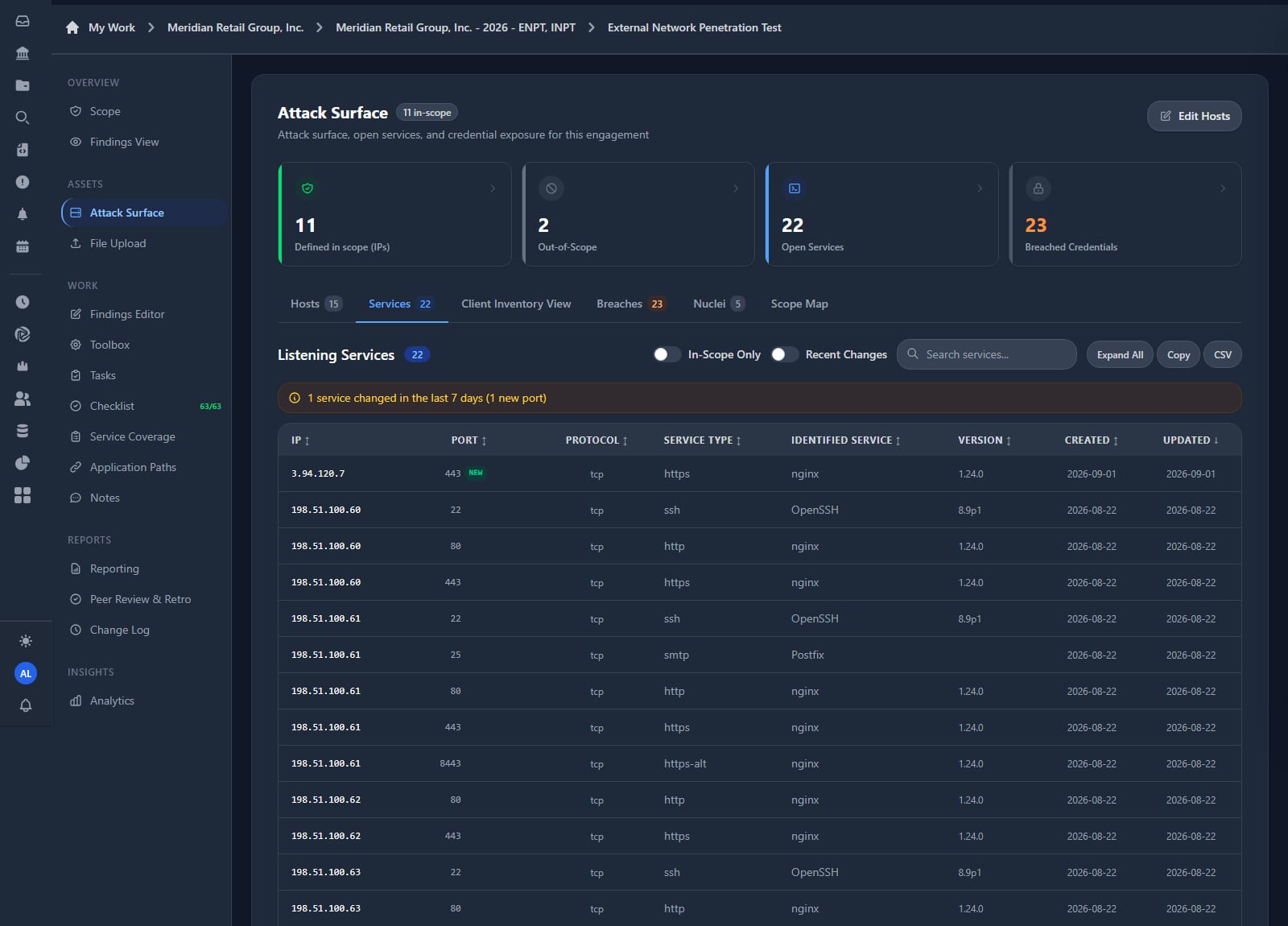This screenshot has width=1288, height=926.
Task: Switch to the Breaches tab
Action: (x=631, y=304)
